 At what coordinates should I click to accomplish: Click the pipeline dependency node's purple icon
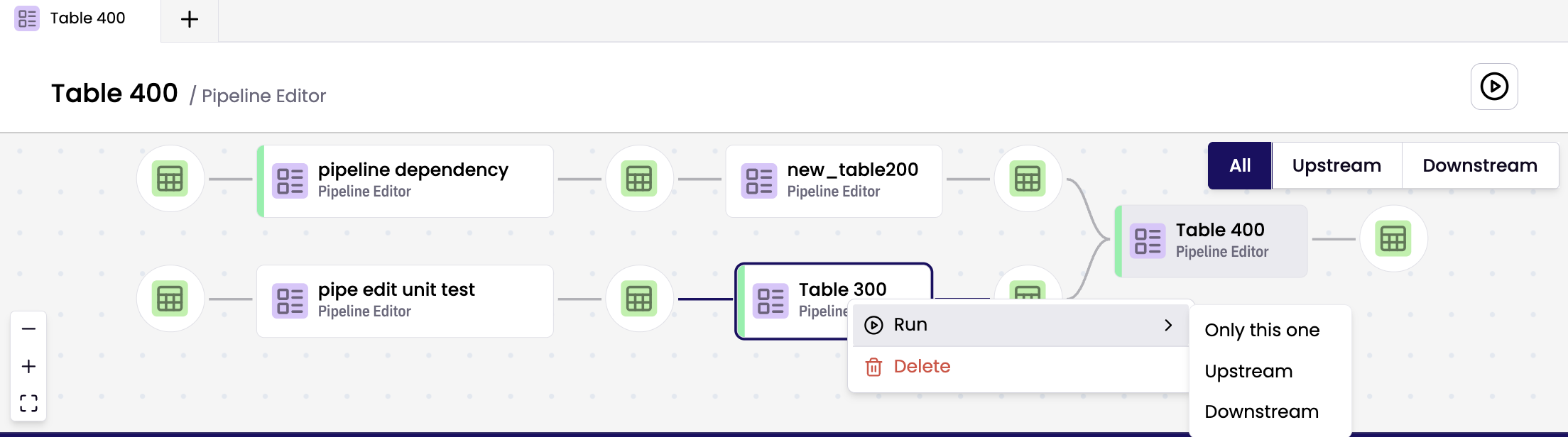coord(290,181)
